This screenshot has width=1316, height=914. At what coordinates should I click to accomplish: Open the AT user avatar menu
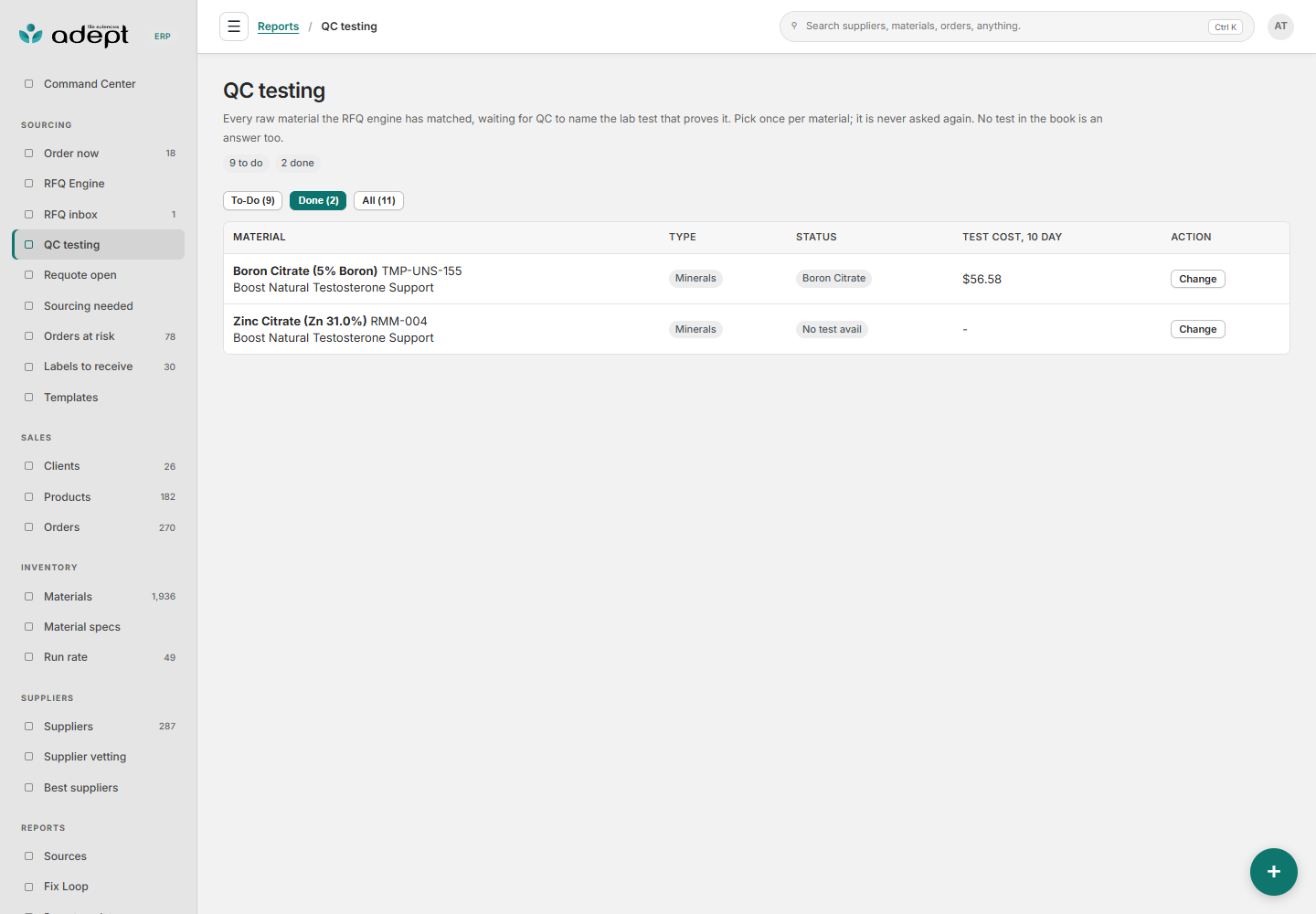(1281, 27)
